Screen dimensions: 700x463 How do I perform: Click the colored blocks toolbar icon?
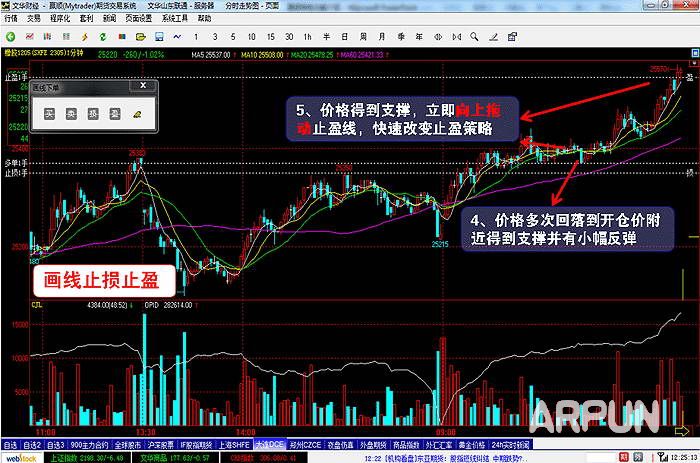pyautogui.click(x=122, y=37)
